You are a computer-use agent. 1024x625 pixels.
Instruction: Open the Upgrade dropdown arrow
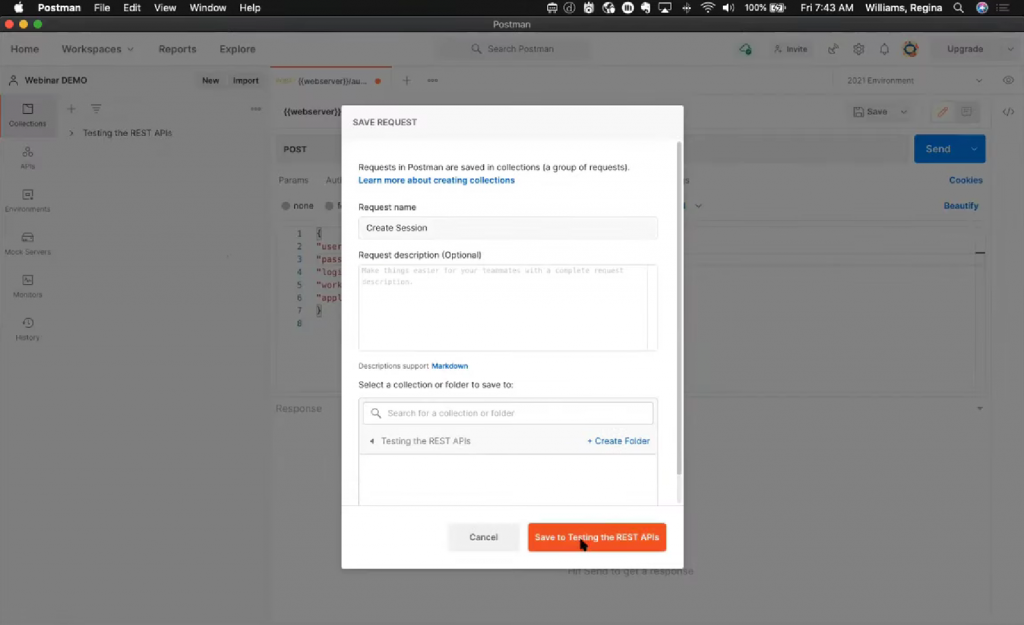1010,49
